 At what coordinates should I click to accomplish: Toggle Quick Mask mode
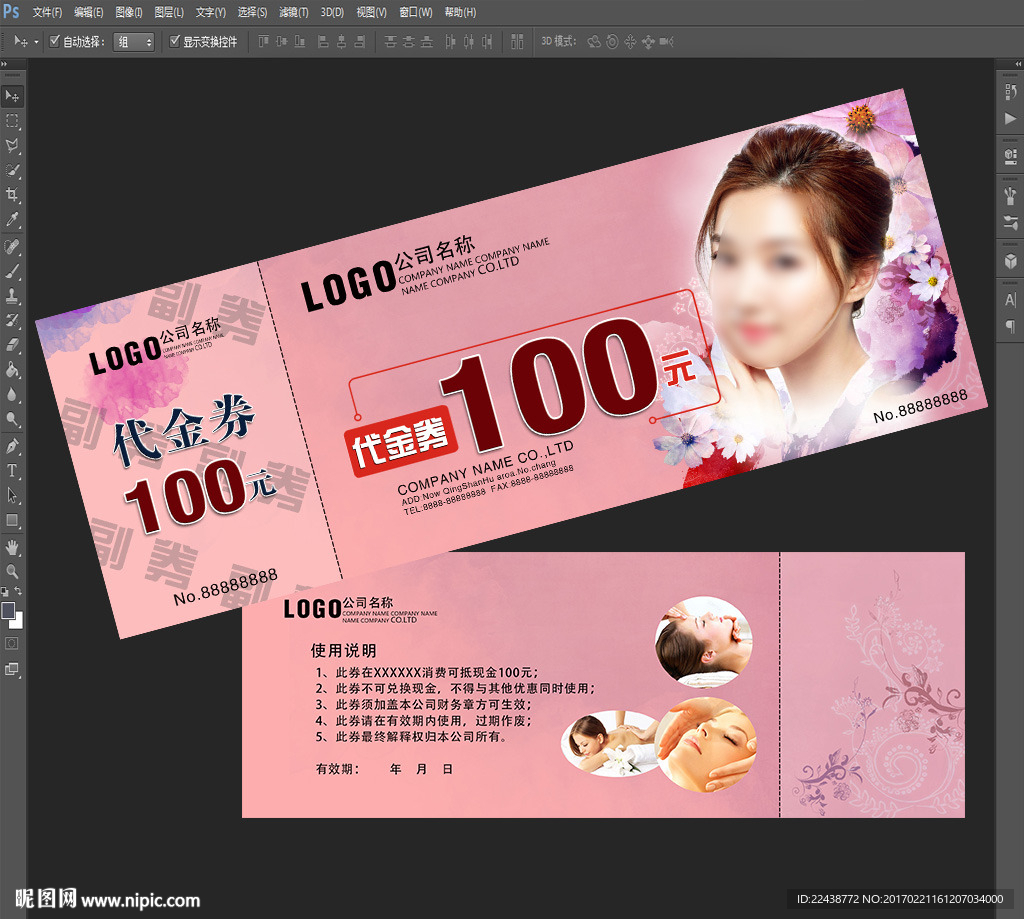pyautogui.click(x=12, y=643)
